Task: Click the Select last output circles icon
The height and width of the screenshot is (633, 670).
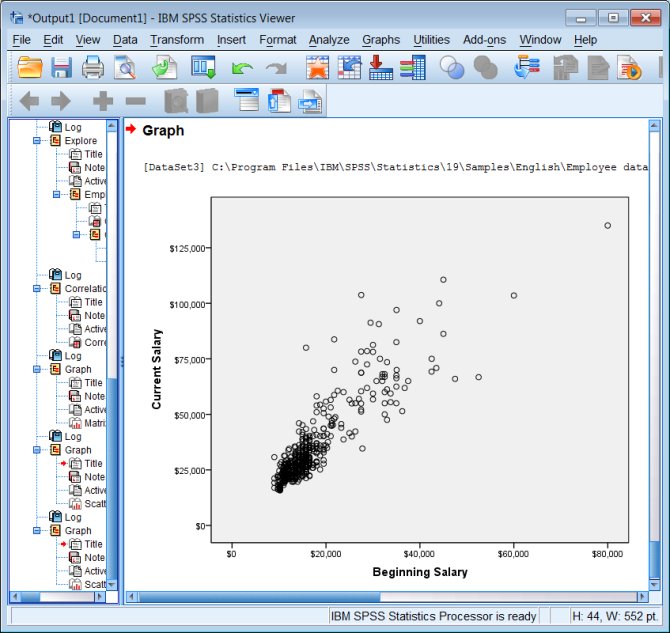Action: (452, 68)
